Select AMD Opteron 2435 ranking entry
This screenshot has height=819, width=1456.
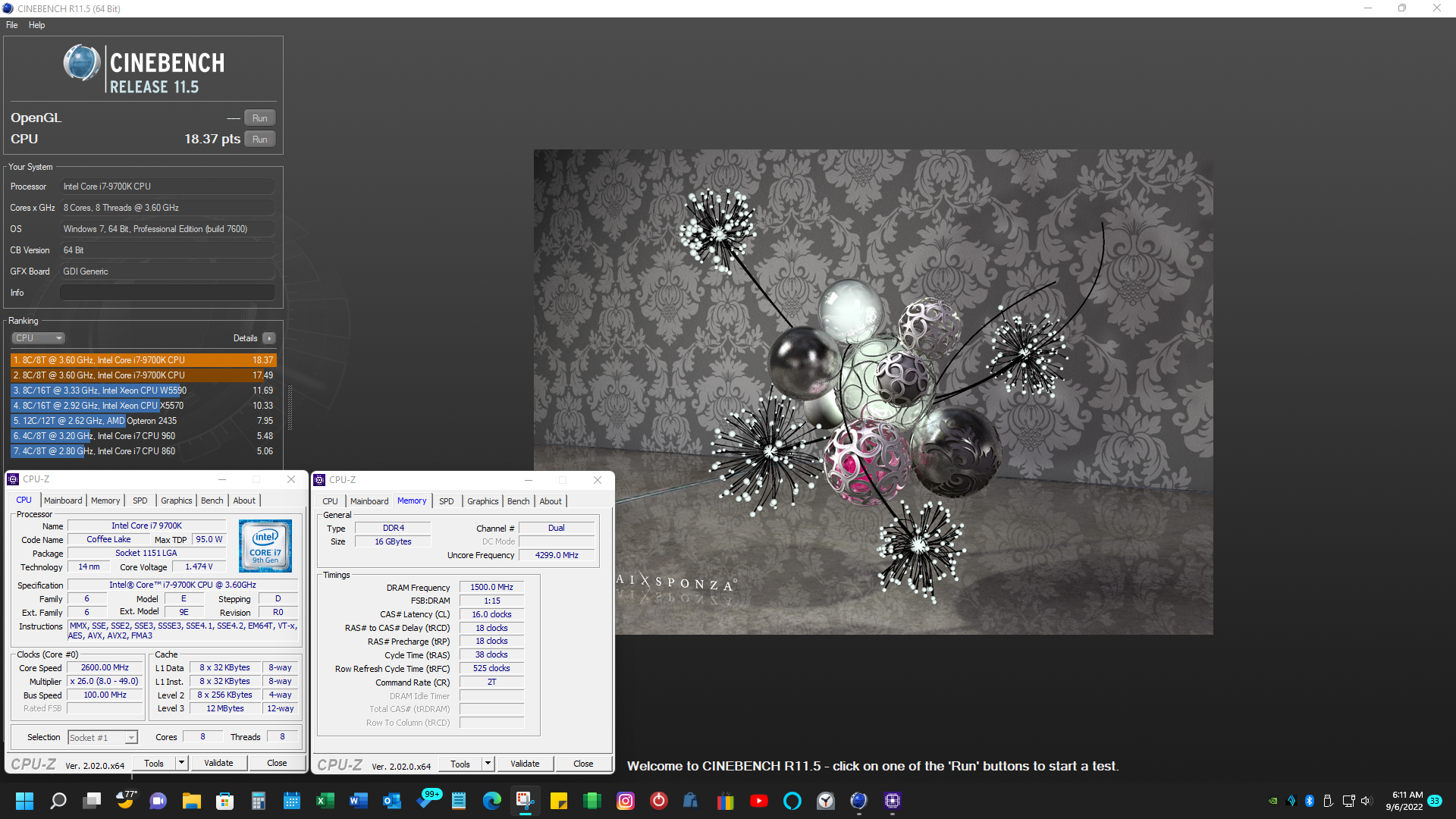pos(143,421)
